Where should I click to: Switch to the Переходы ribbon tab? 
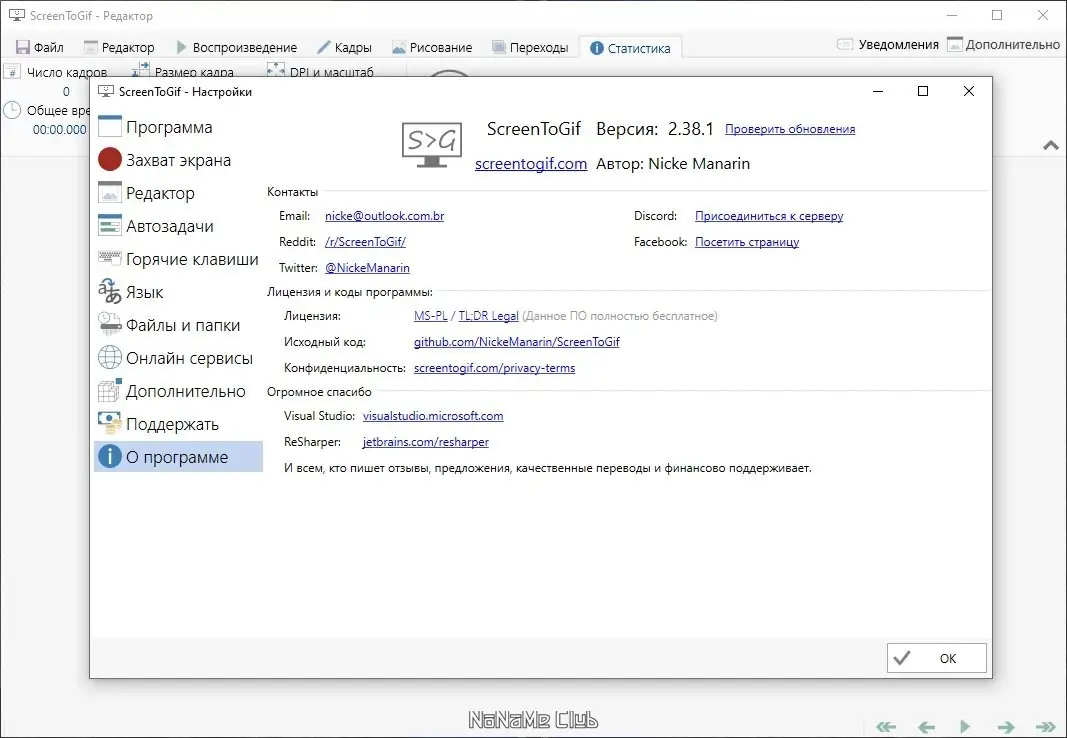530,47
